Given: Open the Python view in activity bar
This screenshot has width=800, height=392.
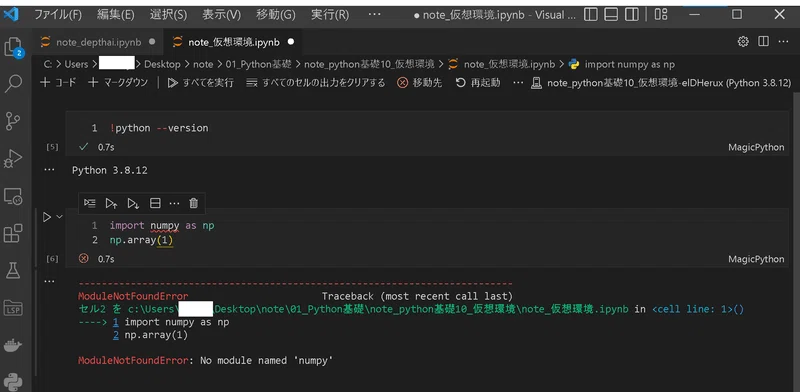Looking at the screenshot, I should [13, 381].
